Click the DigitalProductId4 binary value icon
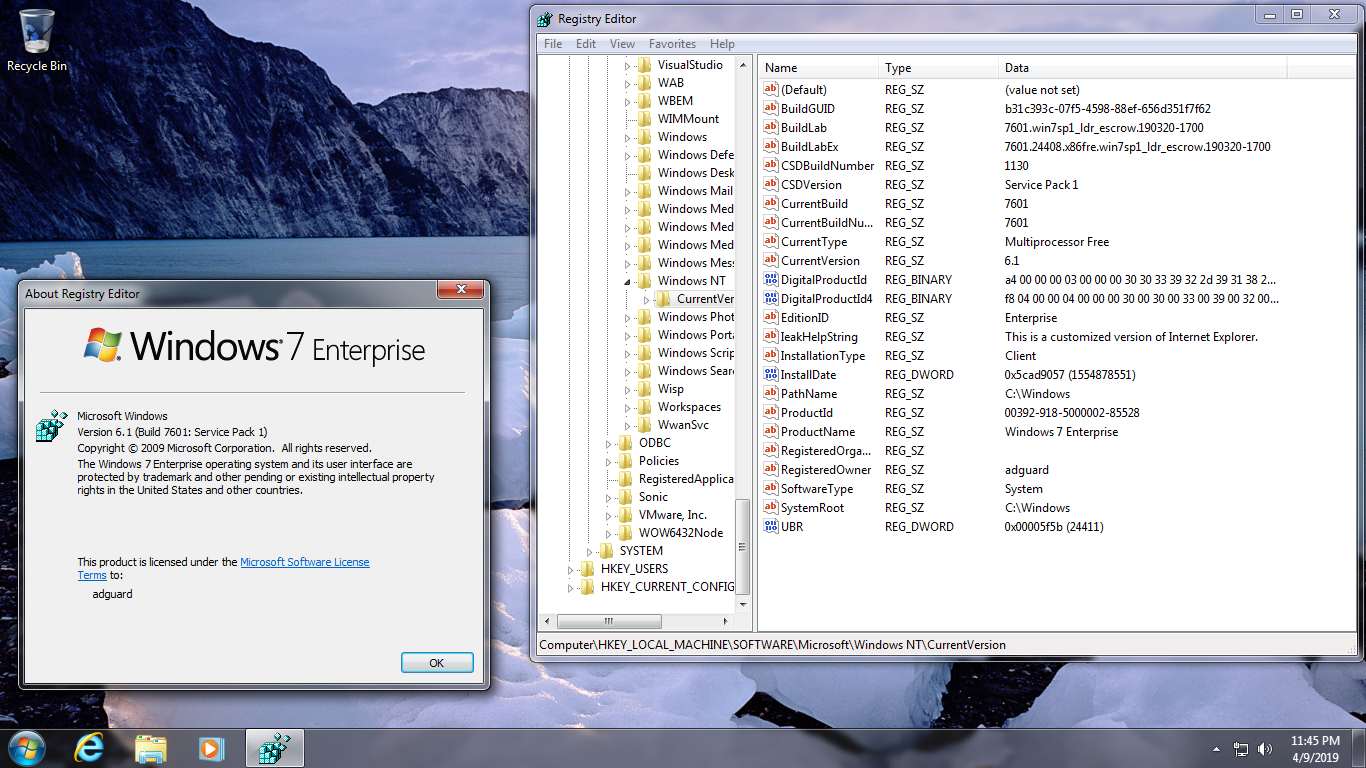This screenshot has width=1366, height=768. click(770, 298)
